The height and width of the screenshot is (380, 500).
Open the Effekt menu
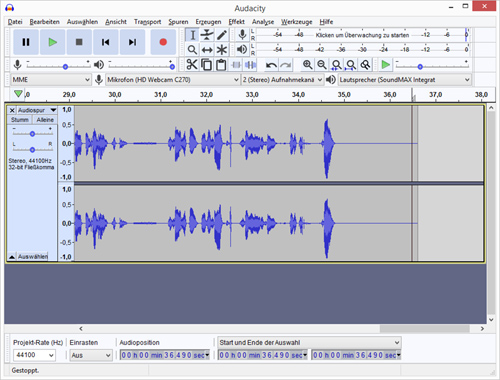[x=236, y=22]
